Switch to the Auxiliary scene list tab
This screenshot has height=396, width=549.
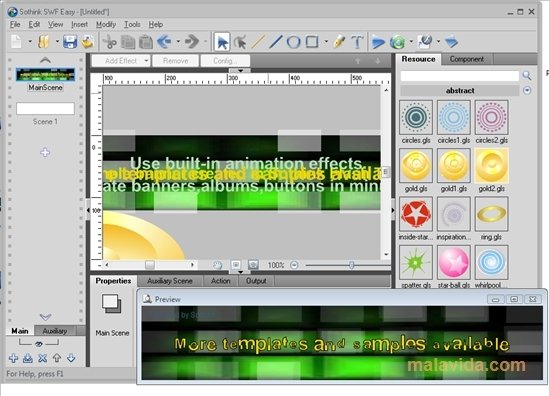pyautogui.click(x=55, y=331)
